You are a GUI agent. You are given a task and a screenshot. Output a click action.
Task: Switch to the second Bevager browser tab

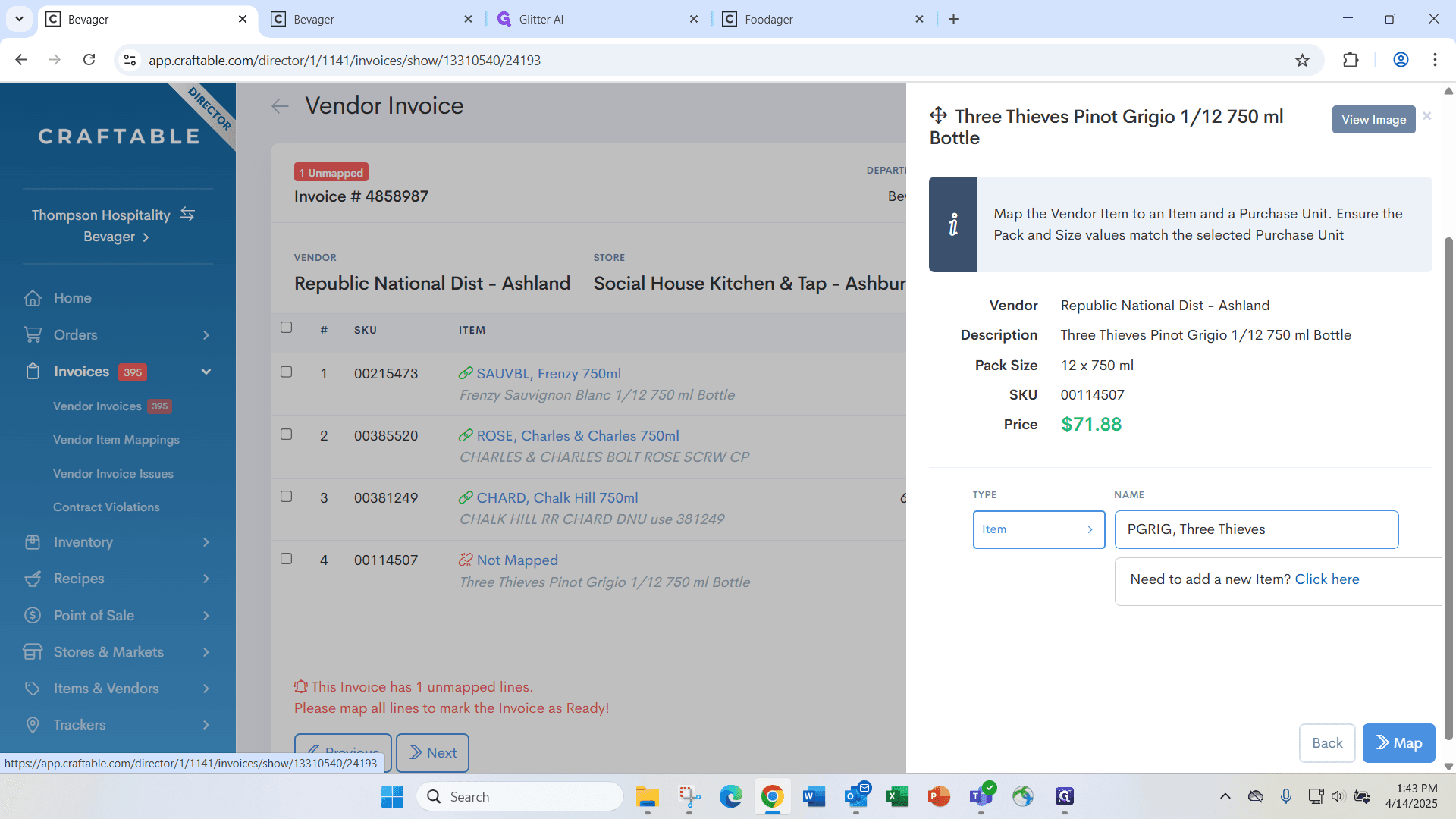coord(372,19)
